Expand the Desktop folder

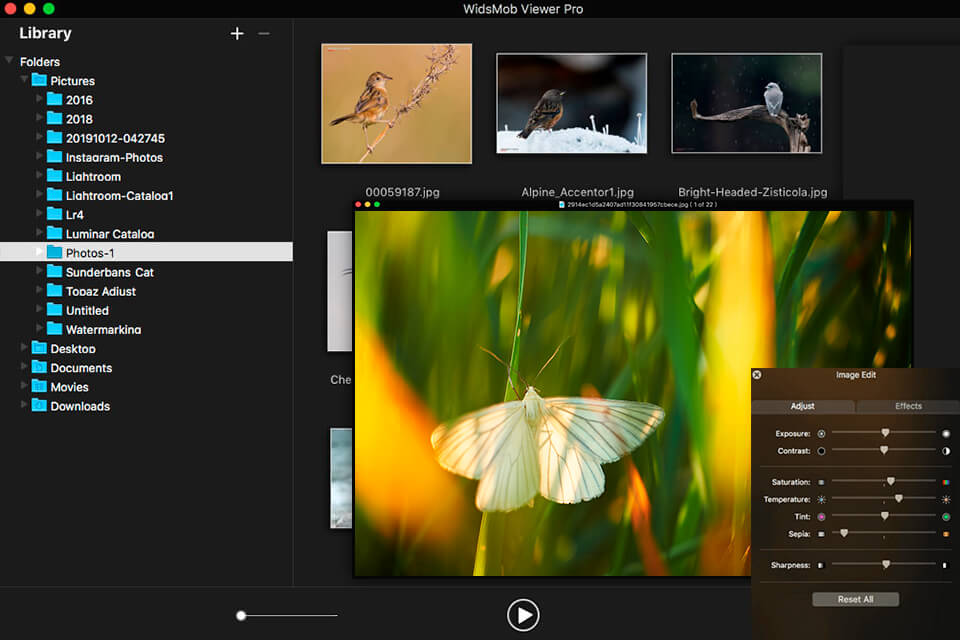coord(23,348)
